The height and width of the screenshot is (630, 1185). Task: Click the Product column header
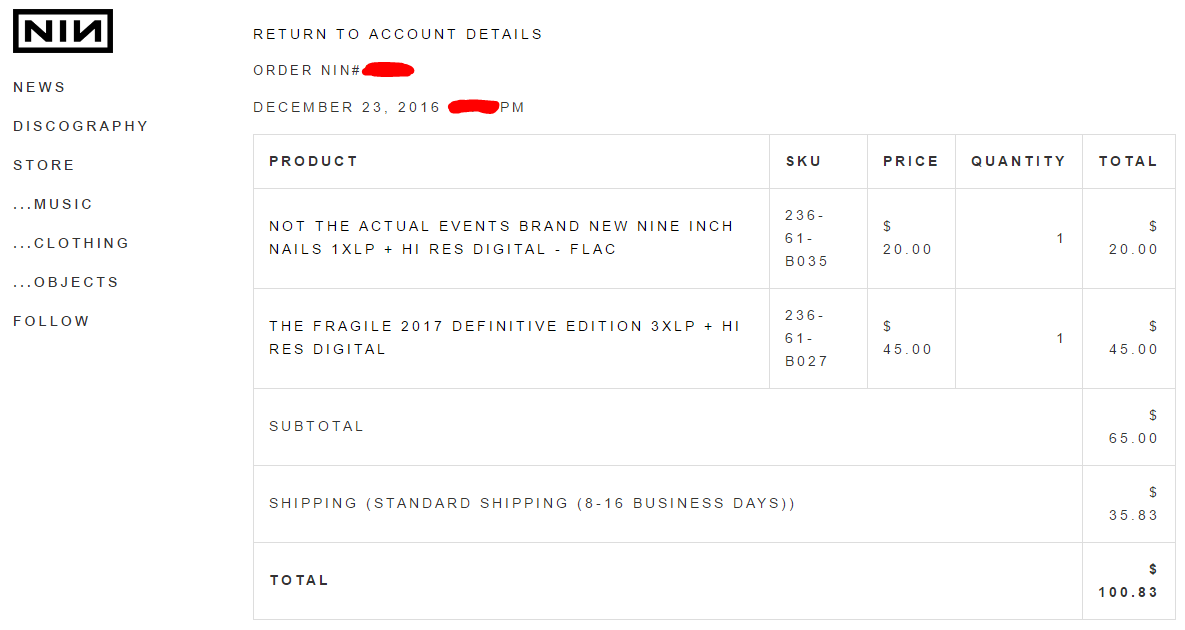click(x=313, y=161)
